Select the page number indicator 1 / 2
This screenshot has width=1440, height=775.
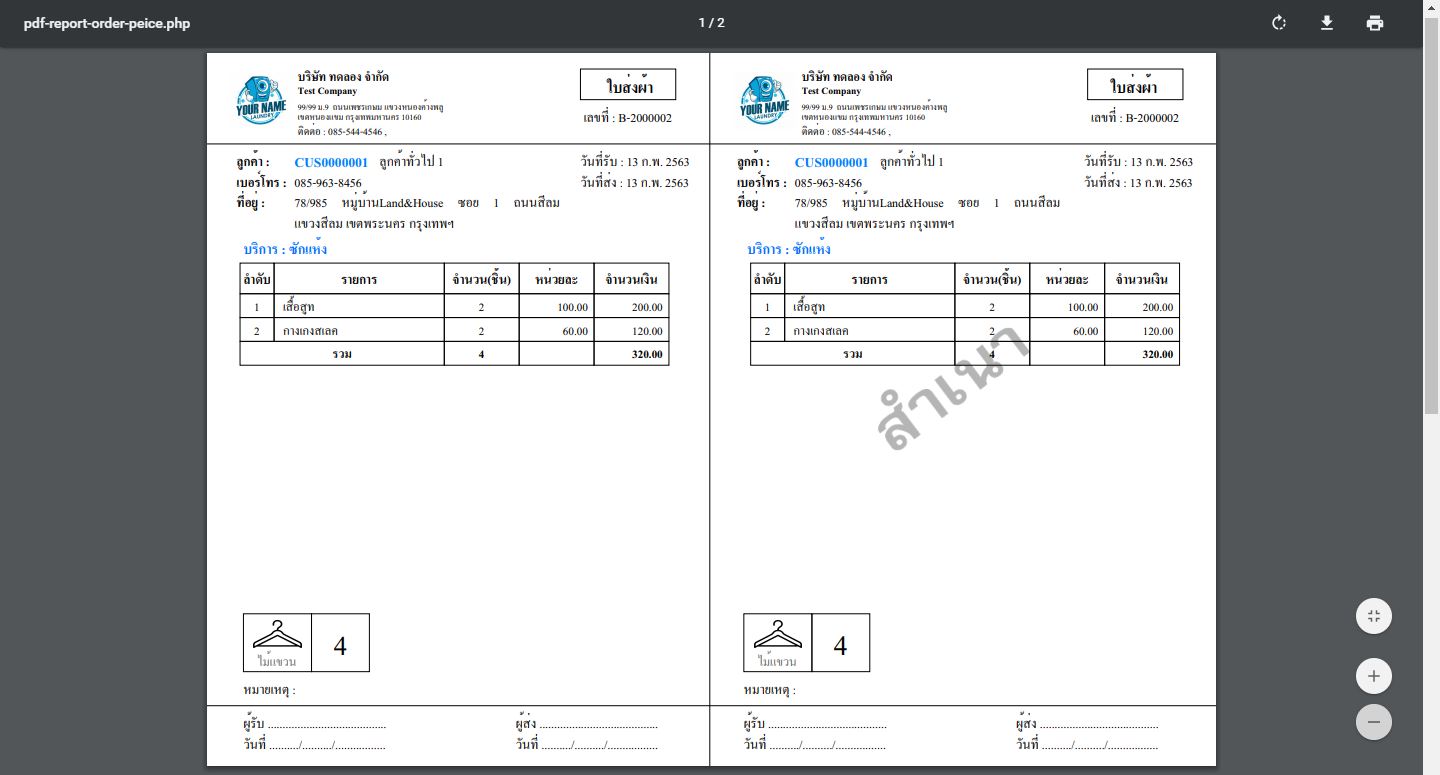pyautogui.click(x=711, y=23)
